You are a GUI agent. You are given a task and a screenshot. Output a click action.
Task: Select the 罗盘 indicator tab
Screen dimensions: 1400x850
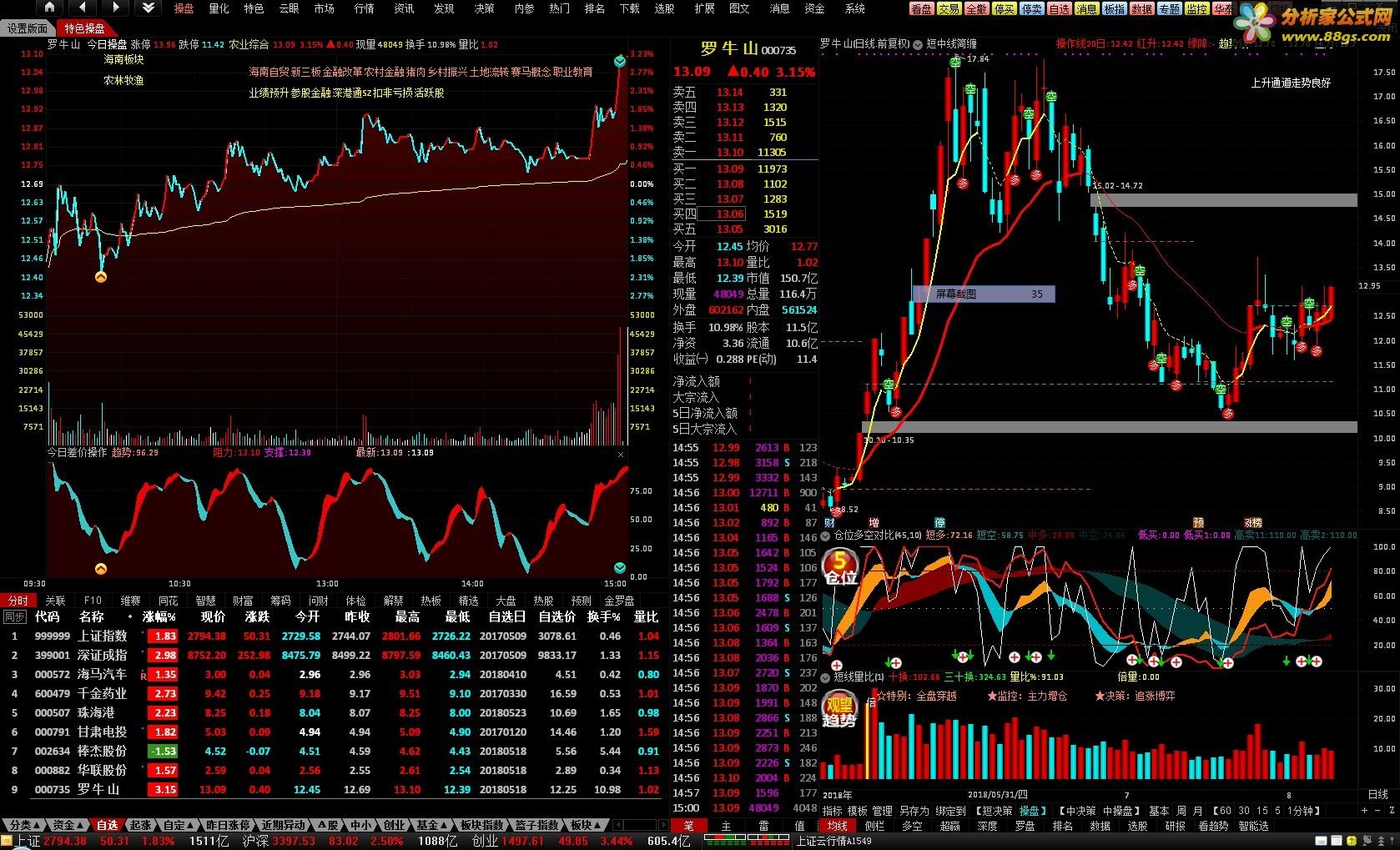click(1025, 826)
